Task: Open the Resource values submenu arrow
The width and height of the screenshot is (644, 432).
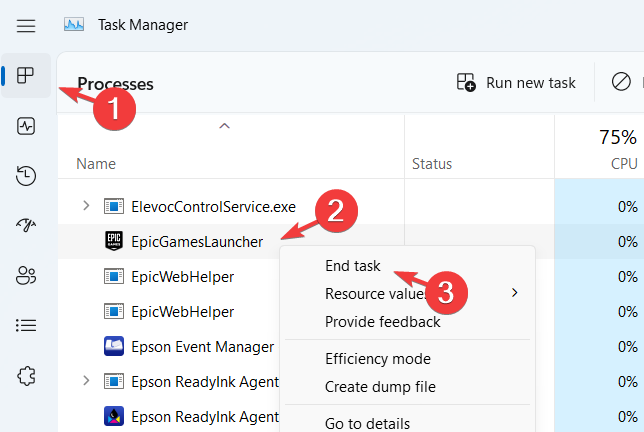Action: click(515, 293)
